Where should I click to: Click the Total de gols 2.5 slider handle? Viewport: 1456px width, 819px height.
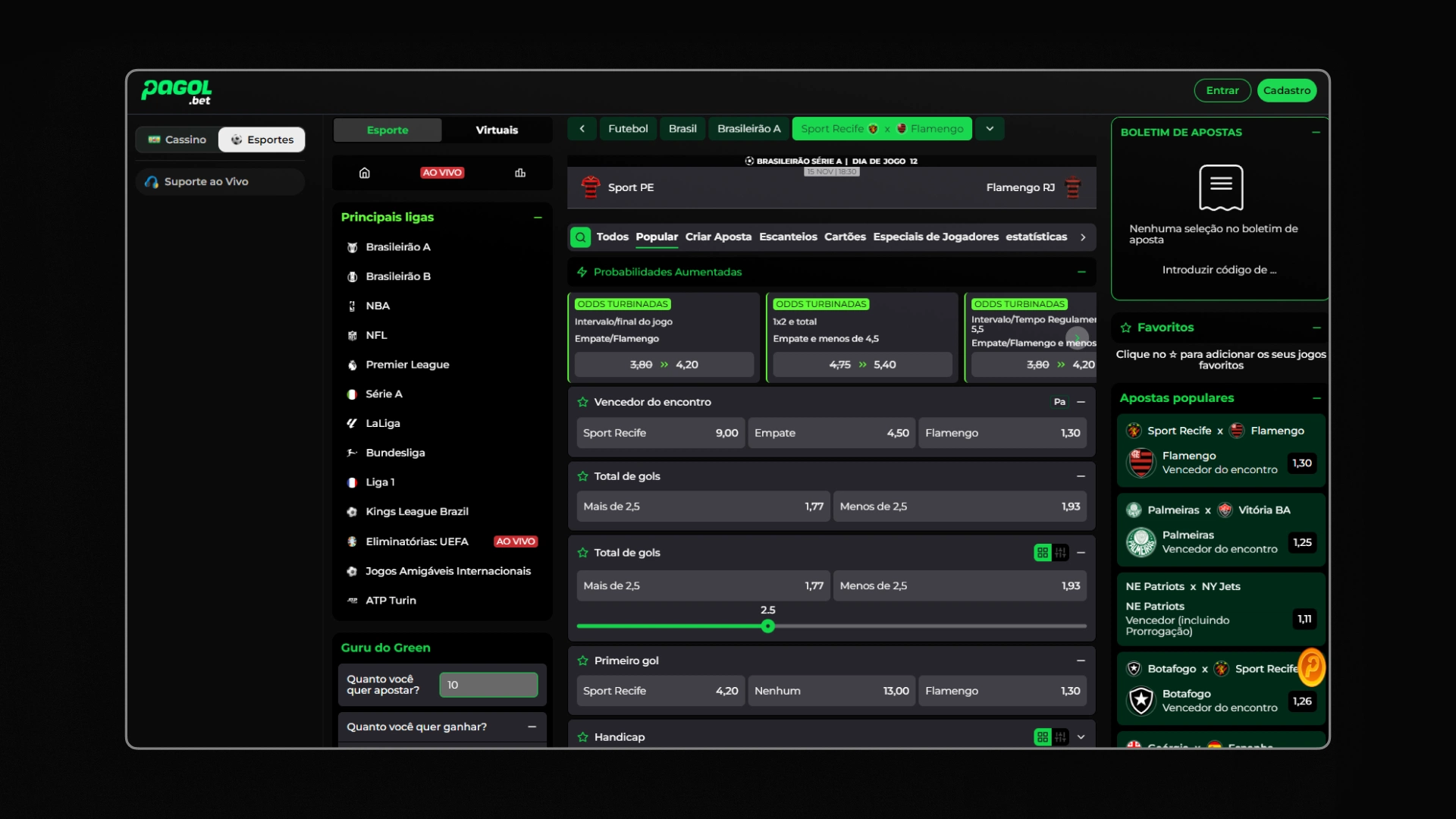(x=768, y=626)
